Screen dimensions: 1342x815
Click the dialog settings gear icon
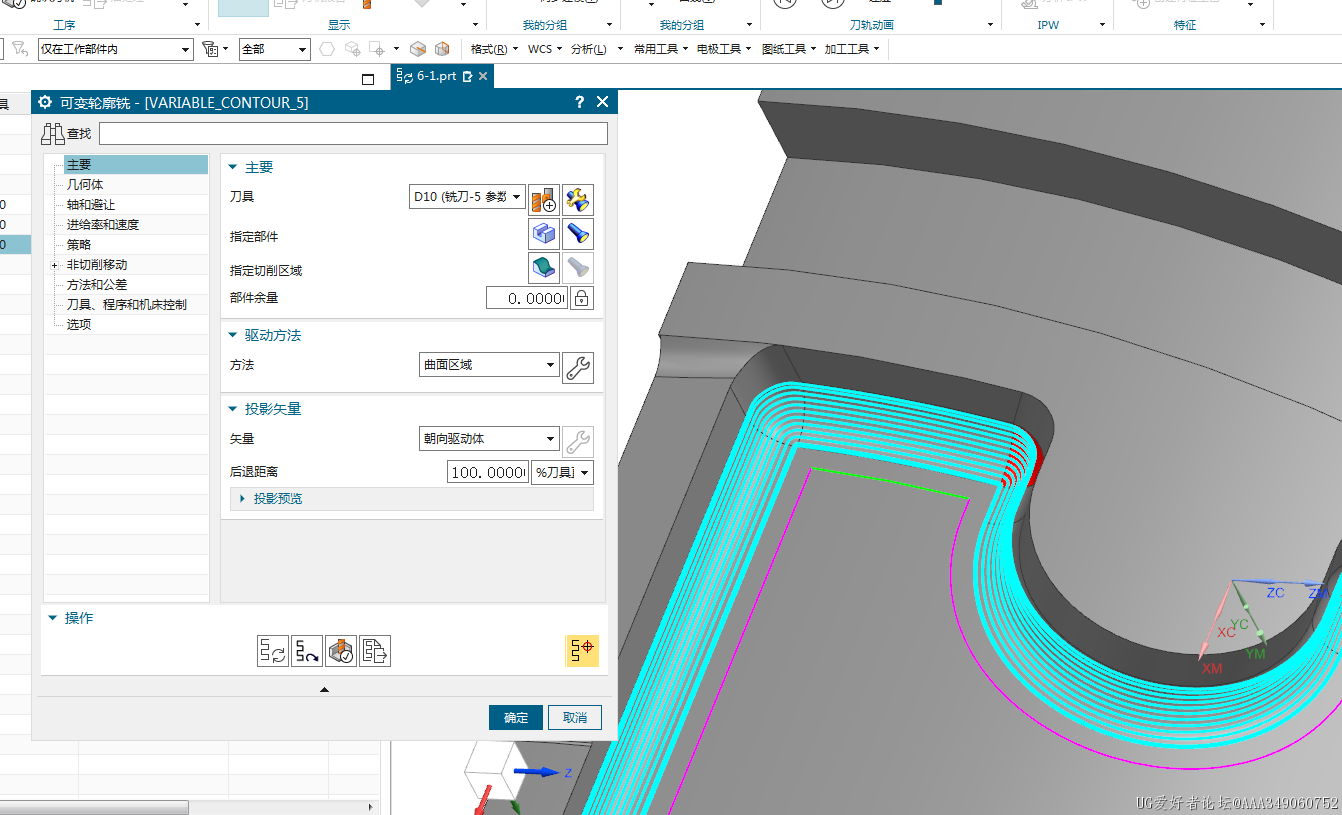pyautogui.click(x=45, y=102)
